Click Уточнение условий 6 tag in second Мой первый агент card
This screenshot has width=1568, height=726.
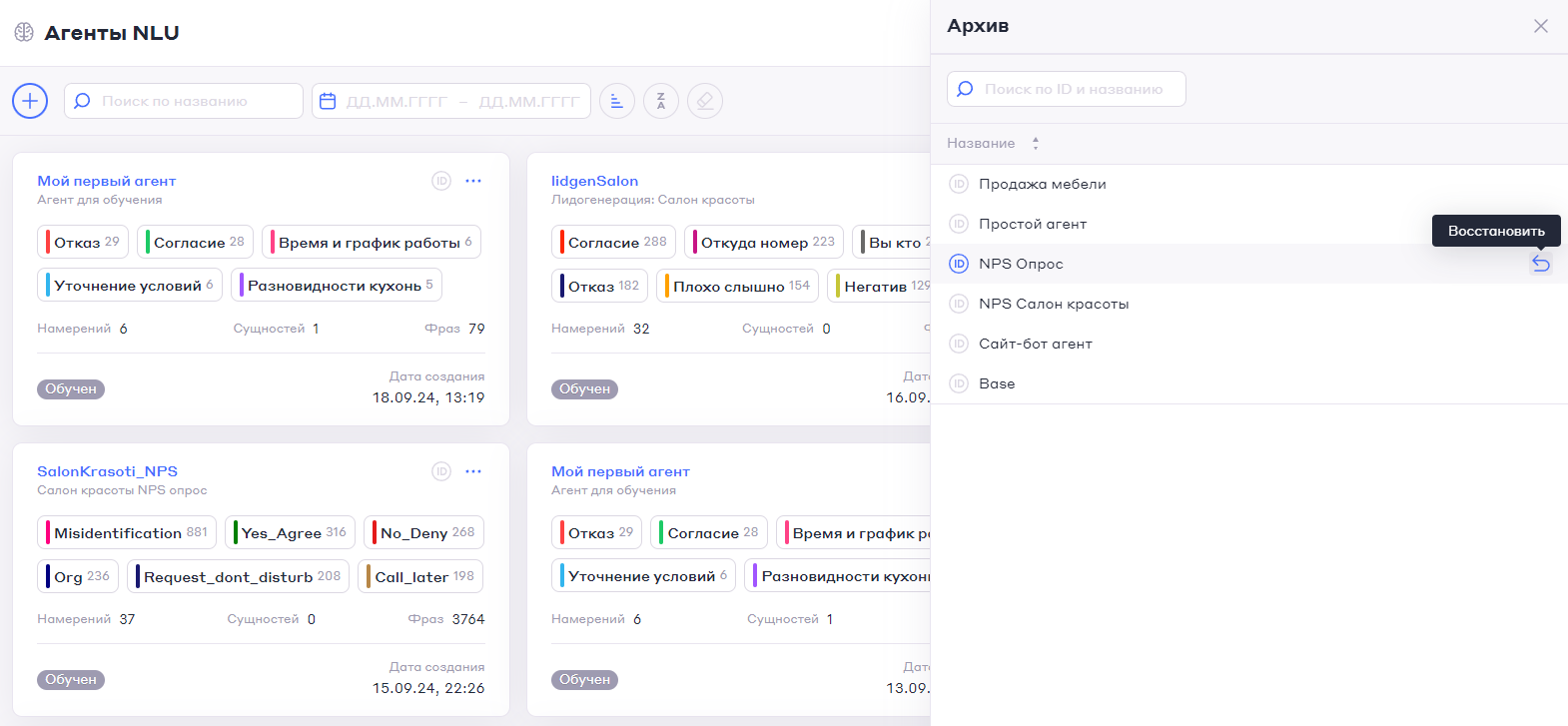click(x=644, y=575)
